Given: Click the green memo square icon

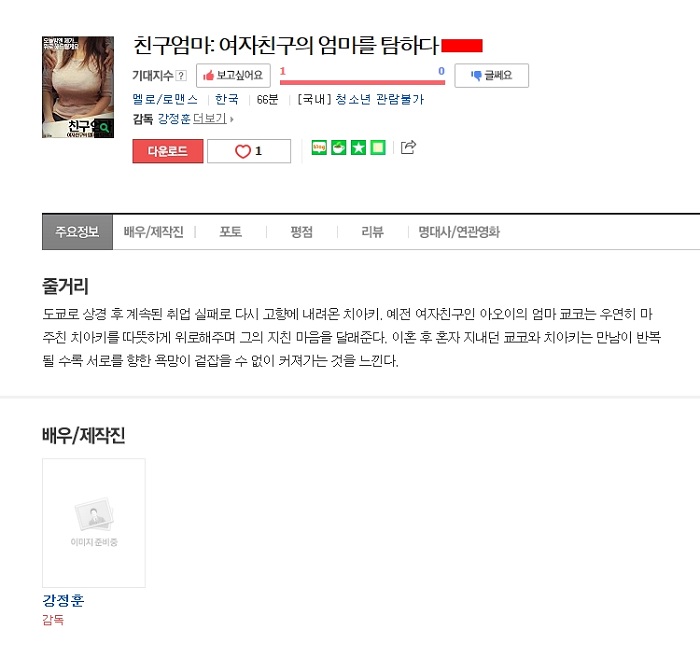Looking at the screenshot, I should pos(378,147).
